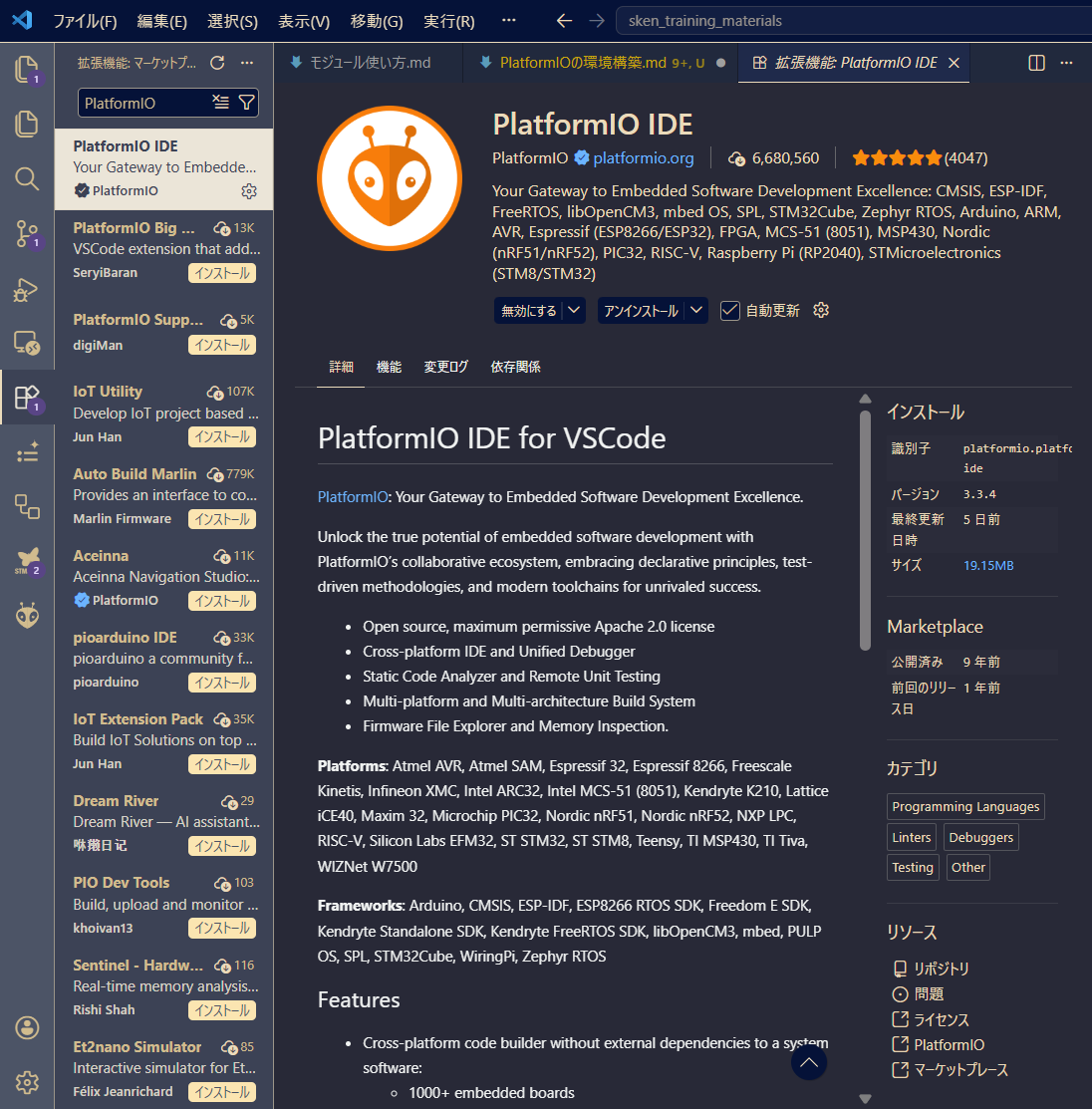1092x1109 pixels.
Task: Open the PlatformIO alien icon in activity bar
Action: click(27, 615)
